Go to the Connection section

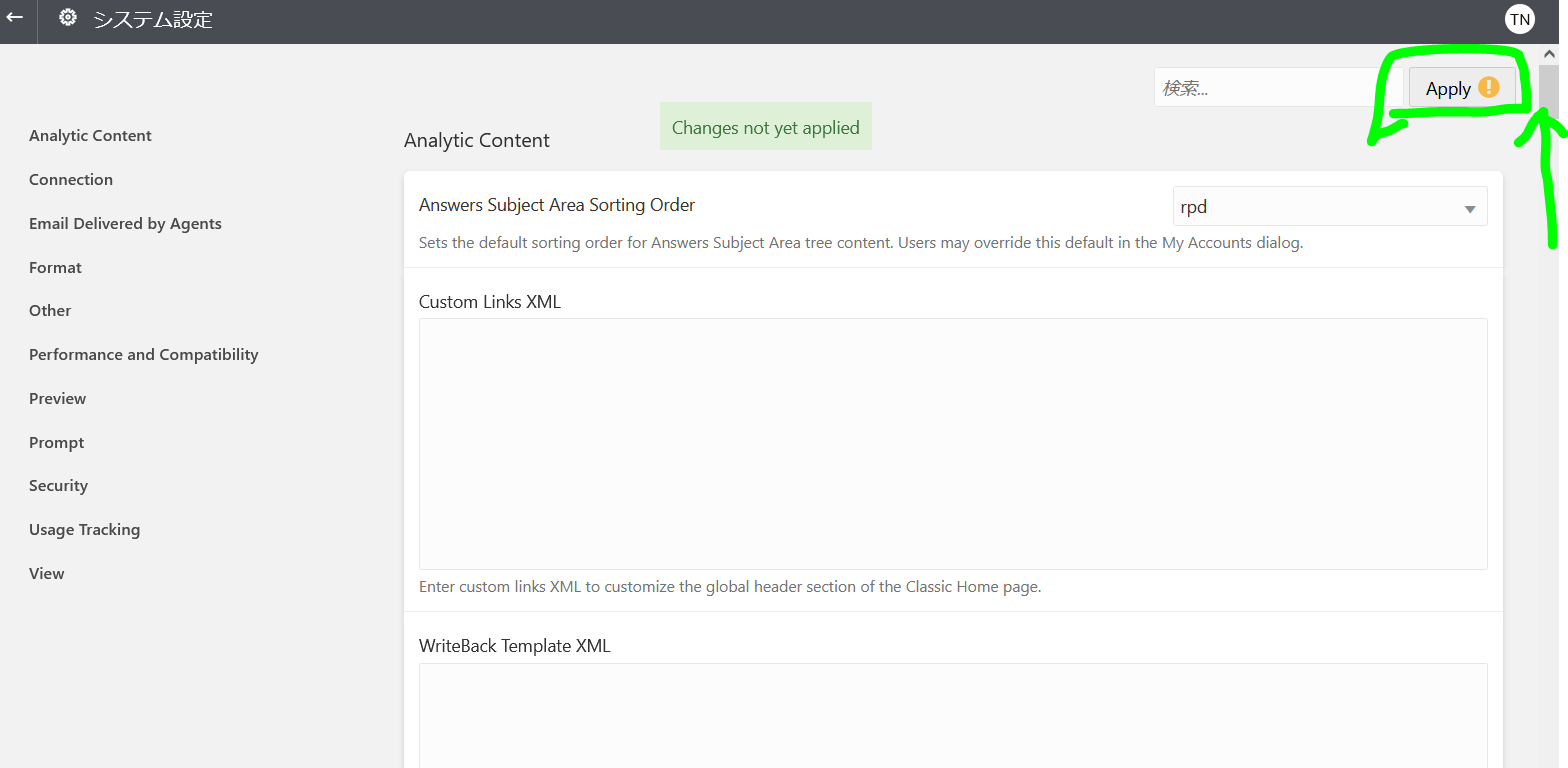pyautogui.click(x=71, y=180)
